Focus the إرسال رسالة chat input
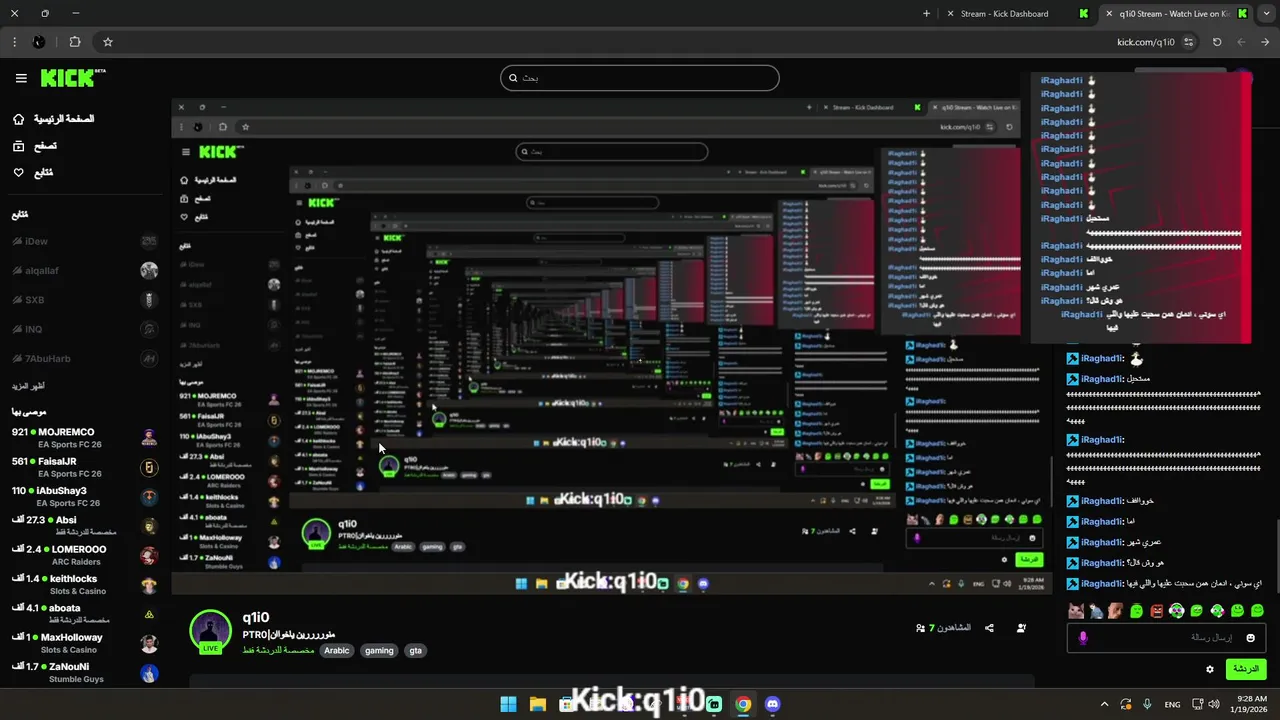The height and width of the screenshot is (720, 1280). 1166,638
